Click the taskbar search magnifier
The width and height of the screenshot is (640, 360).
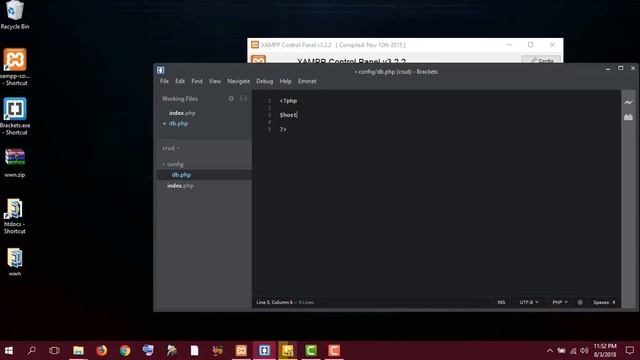31,351
